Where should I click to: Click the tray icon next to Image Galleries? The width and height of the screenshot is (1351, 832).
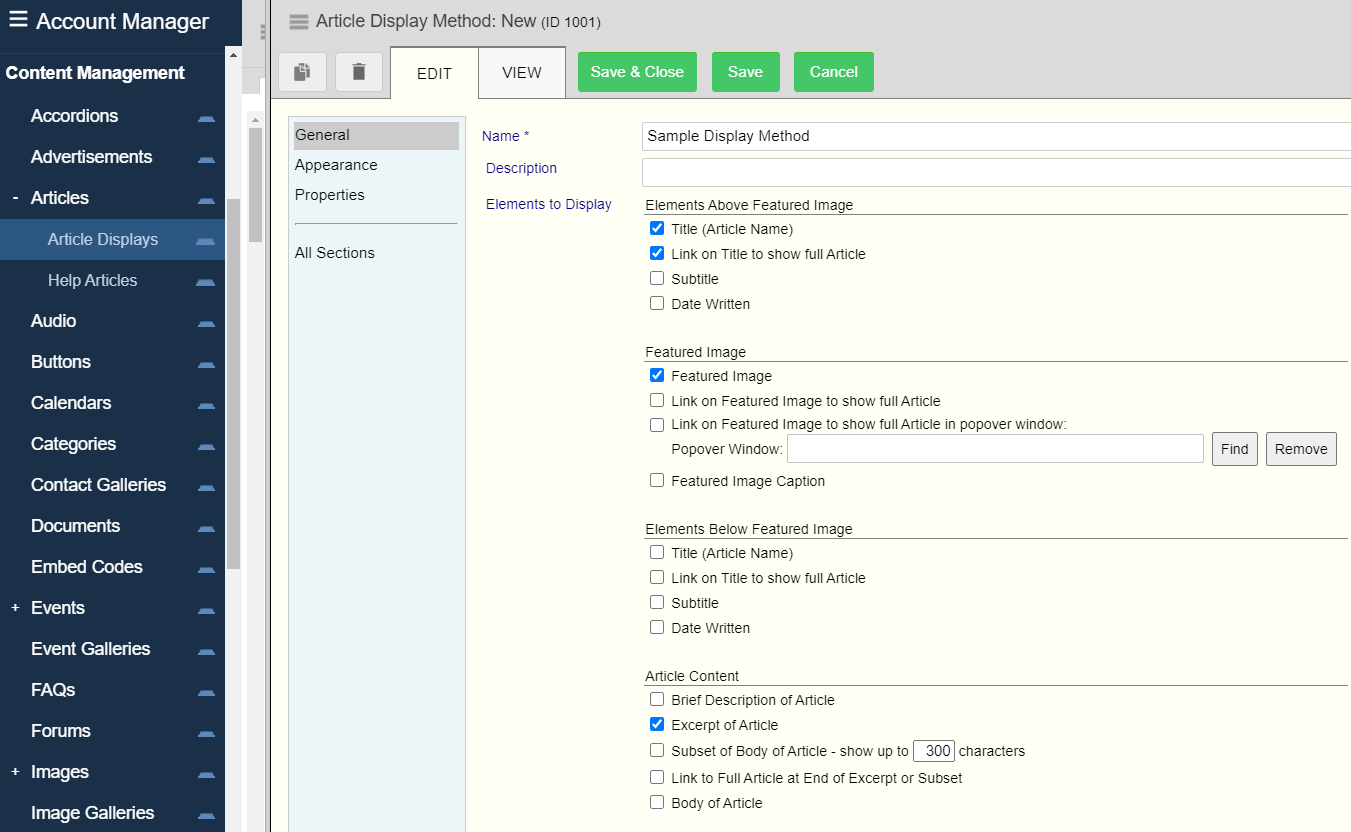tap(206, 814)
